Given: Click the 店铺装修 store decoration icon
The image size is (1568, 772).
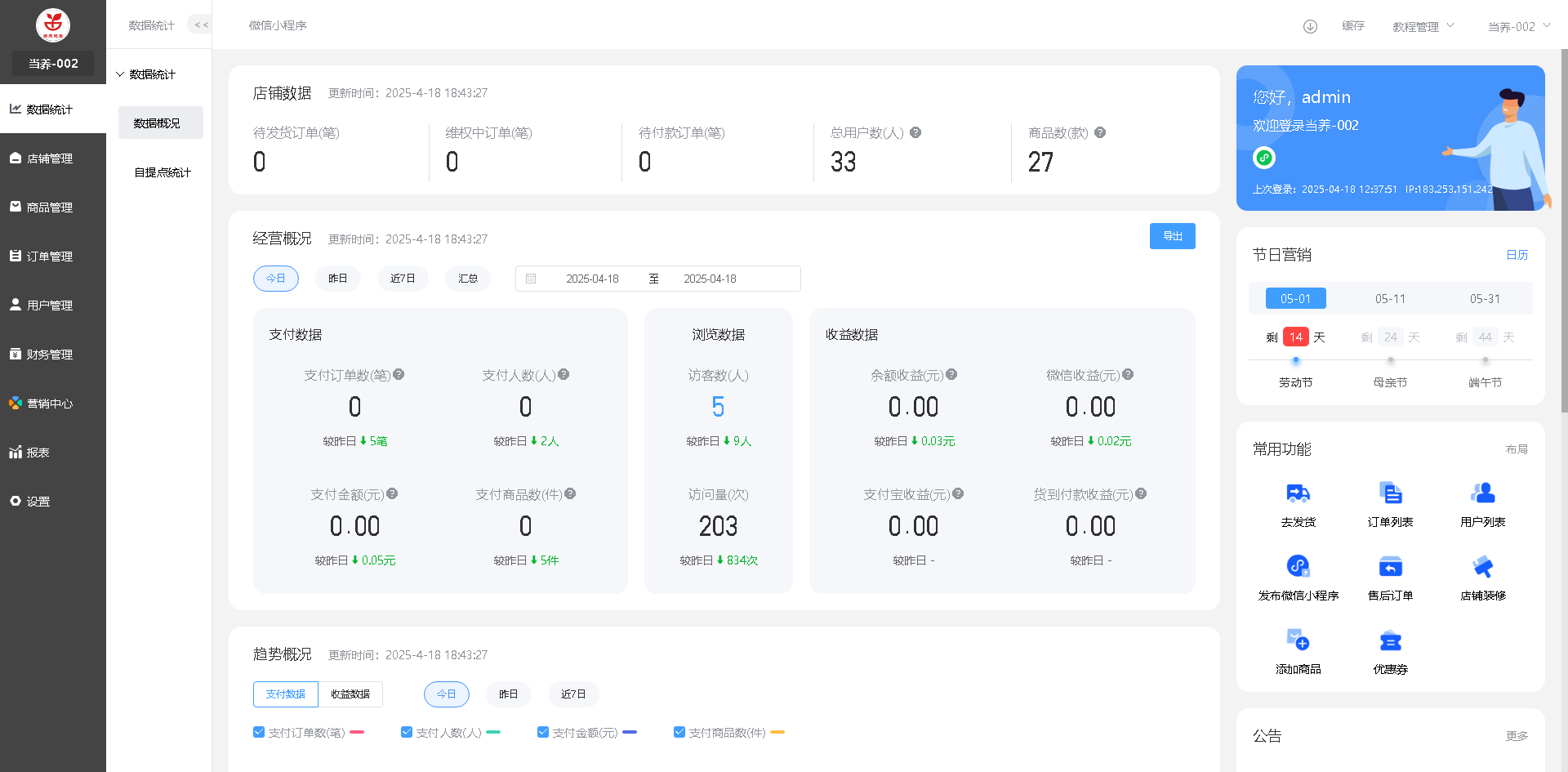Looking at the screenshot, I should 1482,566.
